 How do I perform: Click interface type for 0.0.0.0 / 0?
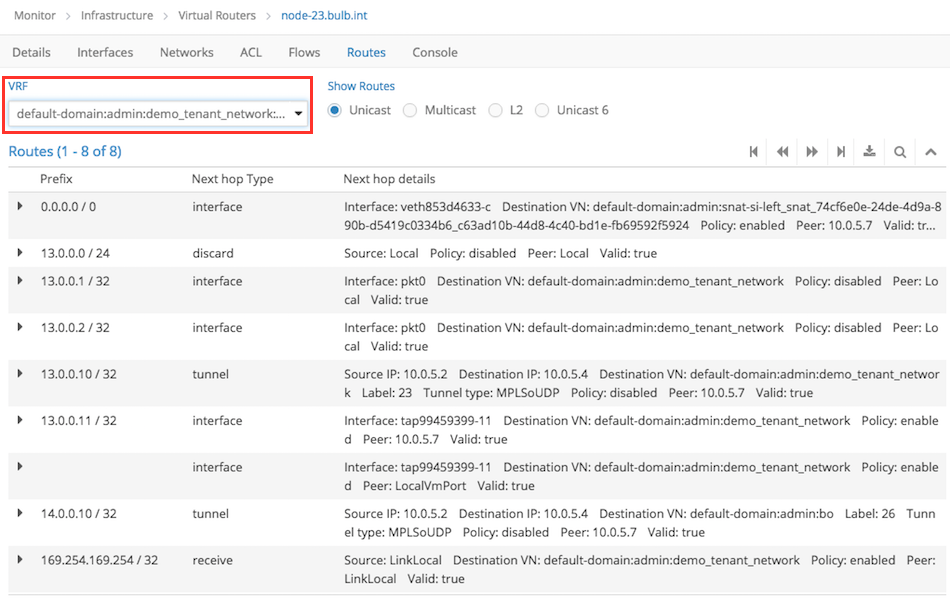coord(218,207)
